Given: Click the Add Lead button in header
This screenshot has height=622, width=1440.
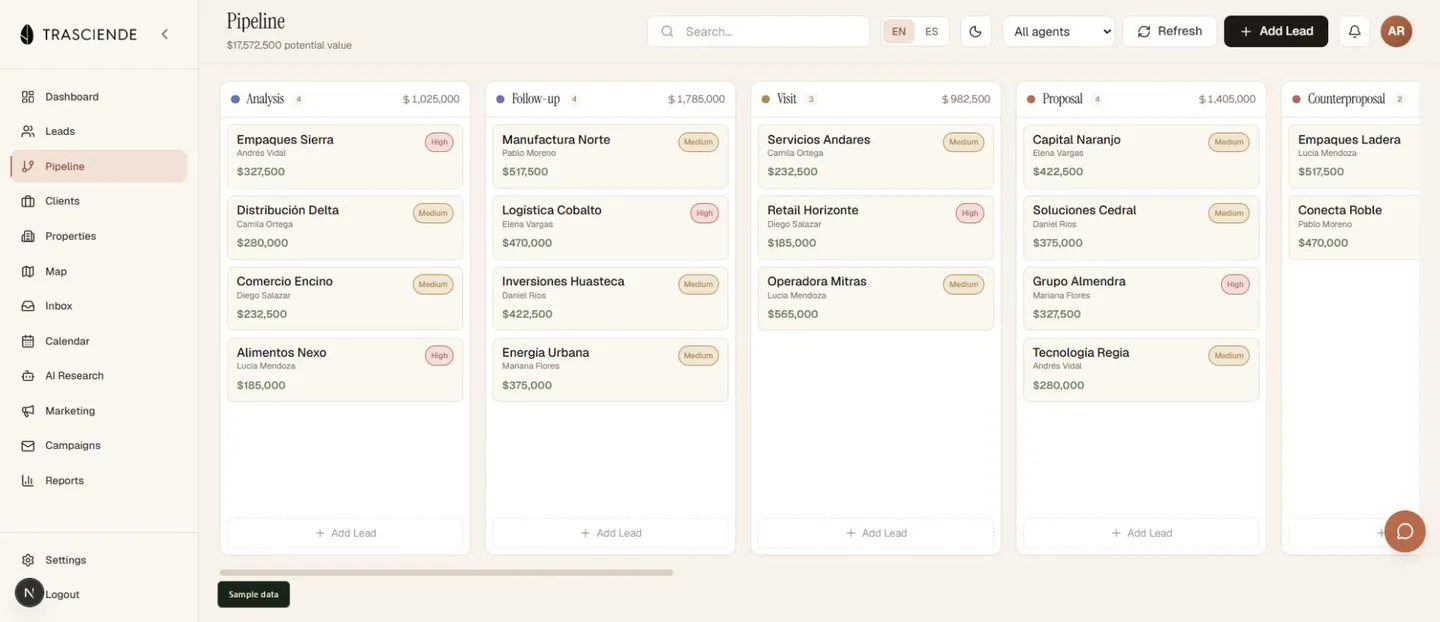Looking at the screenshot, I should 1276,31.
